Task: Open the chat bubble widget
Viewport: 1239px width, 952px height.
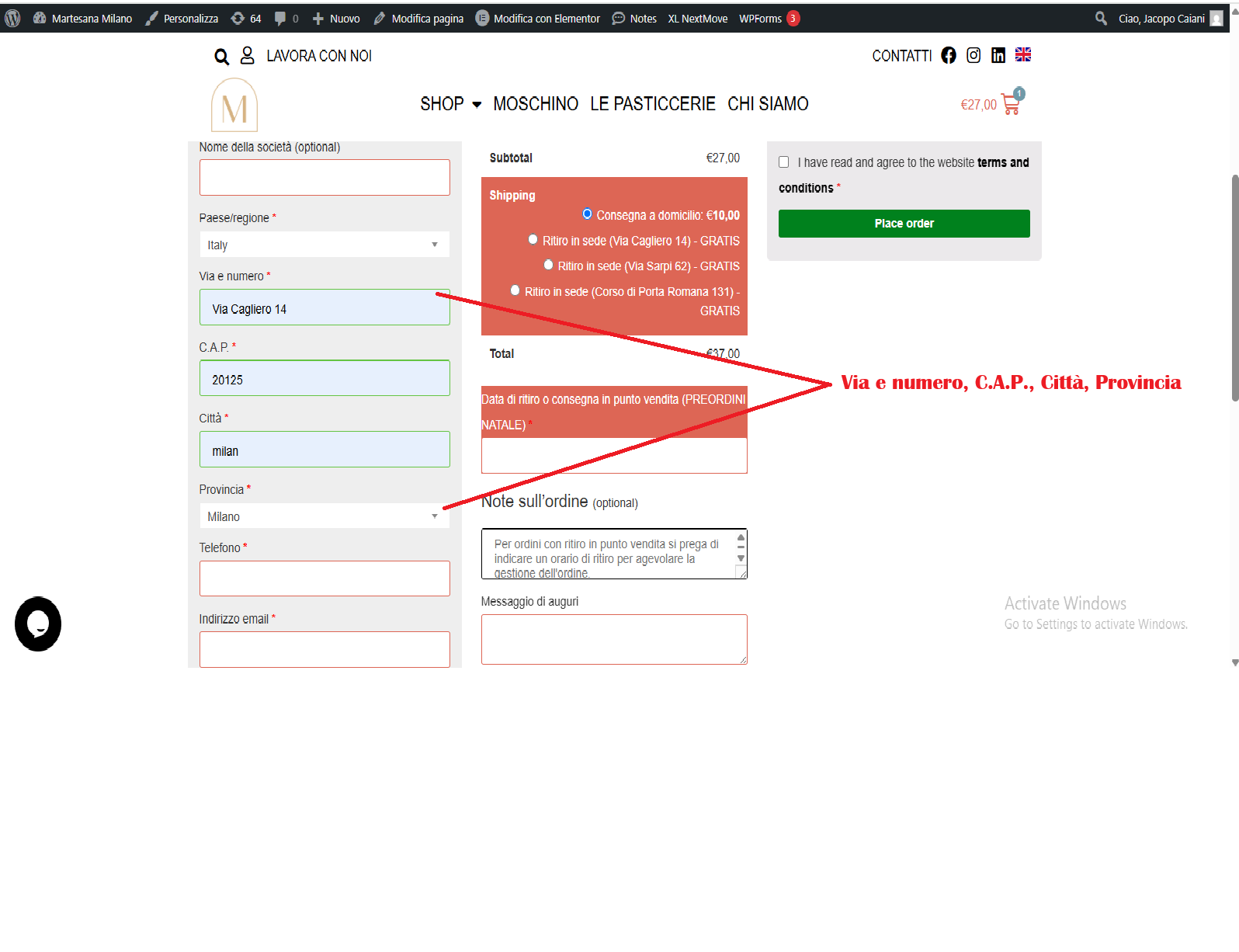Action: (38, 624)
